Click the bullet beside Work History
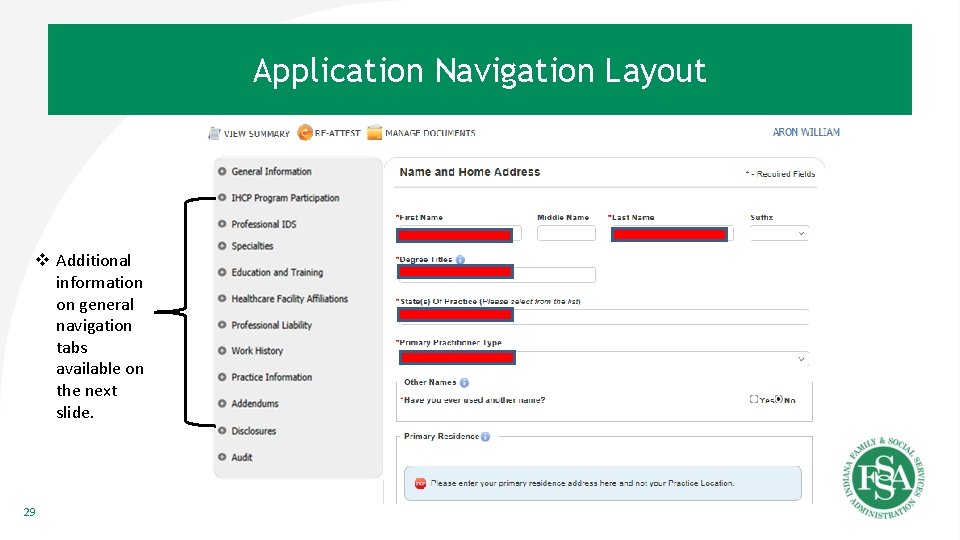The image size is (960, 540). [x=222, y=351]
